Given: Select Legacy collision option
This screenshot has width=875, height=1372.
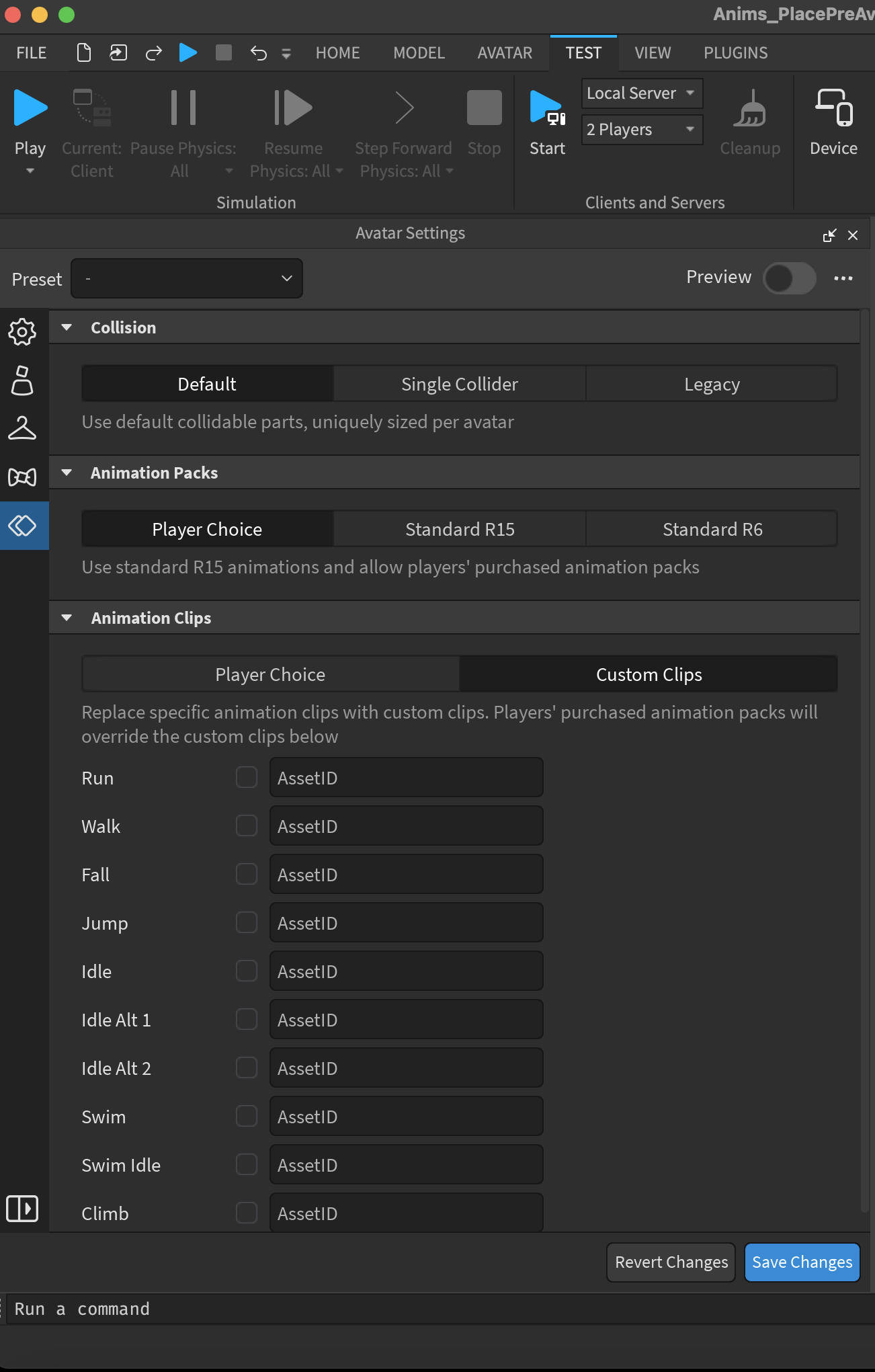Looking at the screenshot, I should (x=712, y=384).
